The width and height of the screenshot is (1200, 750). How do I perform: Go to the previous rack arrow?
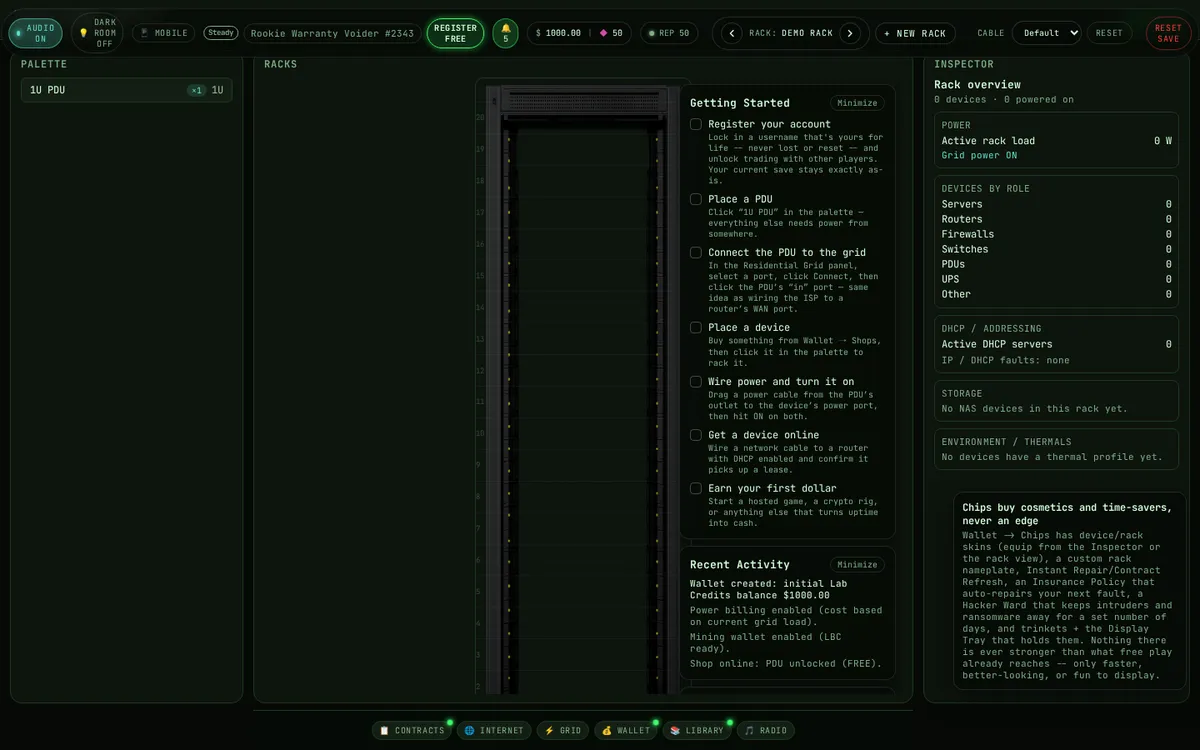[732, 33]
